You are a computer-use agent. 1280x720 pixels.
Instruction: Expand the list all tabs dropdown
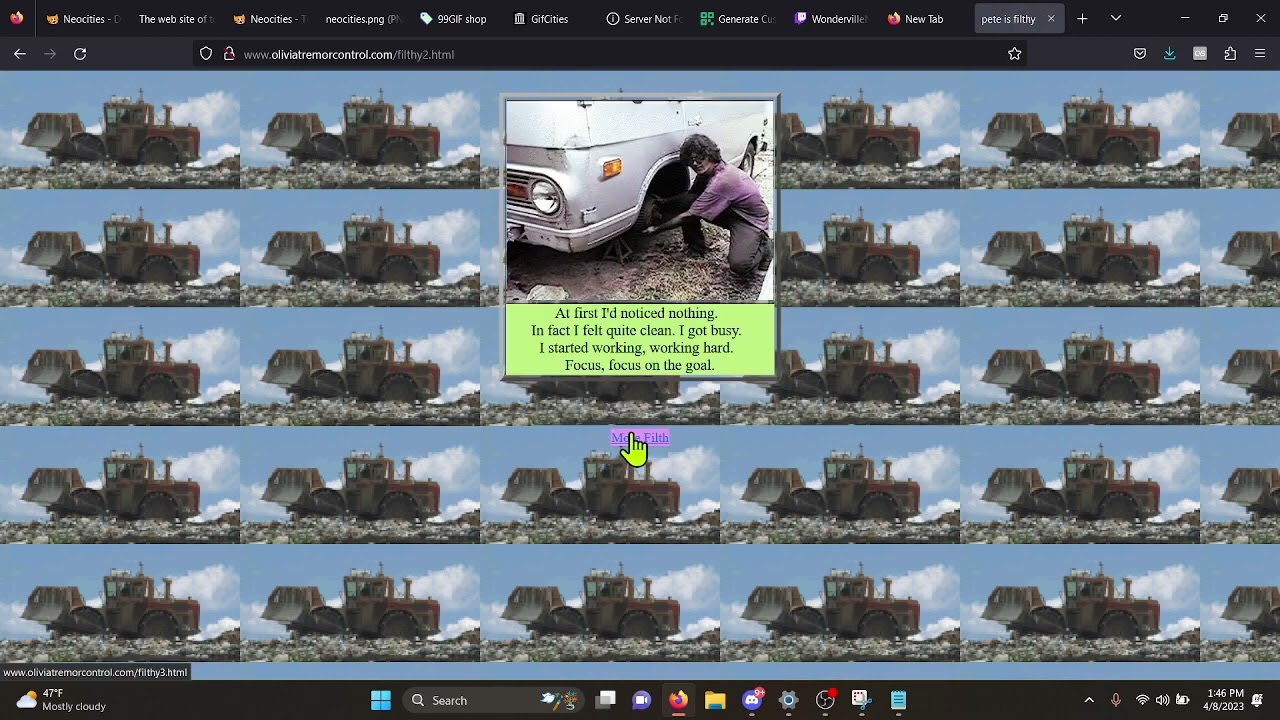coord(1115,18)
